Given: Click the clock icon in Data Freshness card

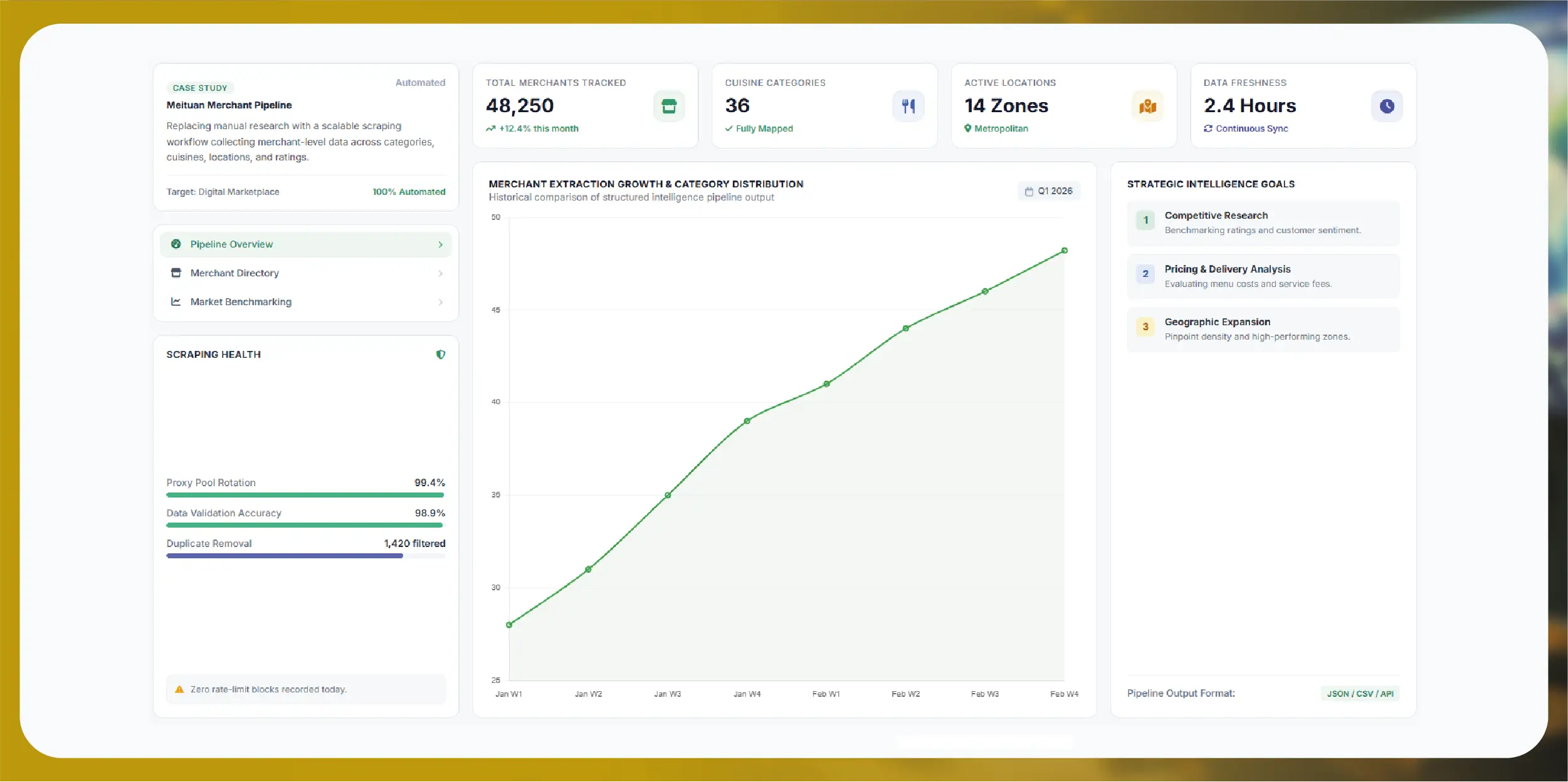Looking at the screenshot, I should tap(1387, 106).
